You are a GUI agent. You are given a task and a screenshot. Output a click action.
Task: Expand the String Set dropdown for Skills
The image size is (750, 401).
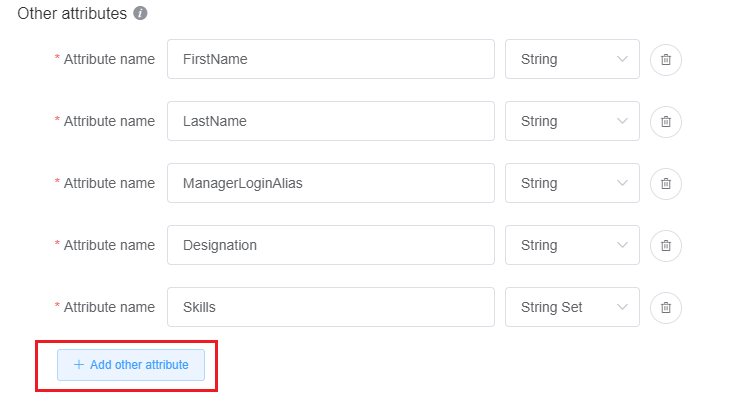pyautogui.click(x=572, y=308)
